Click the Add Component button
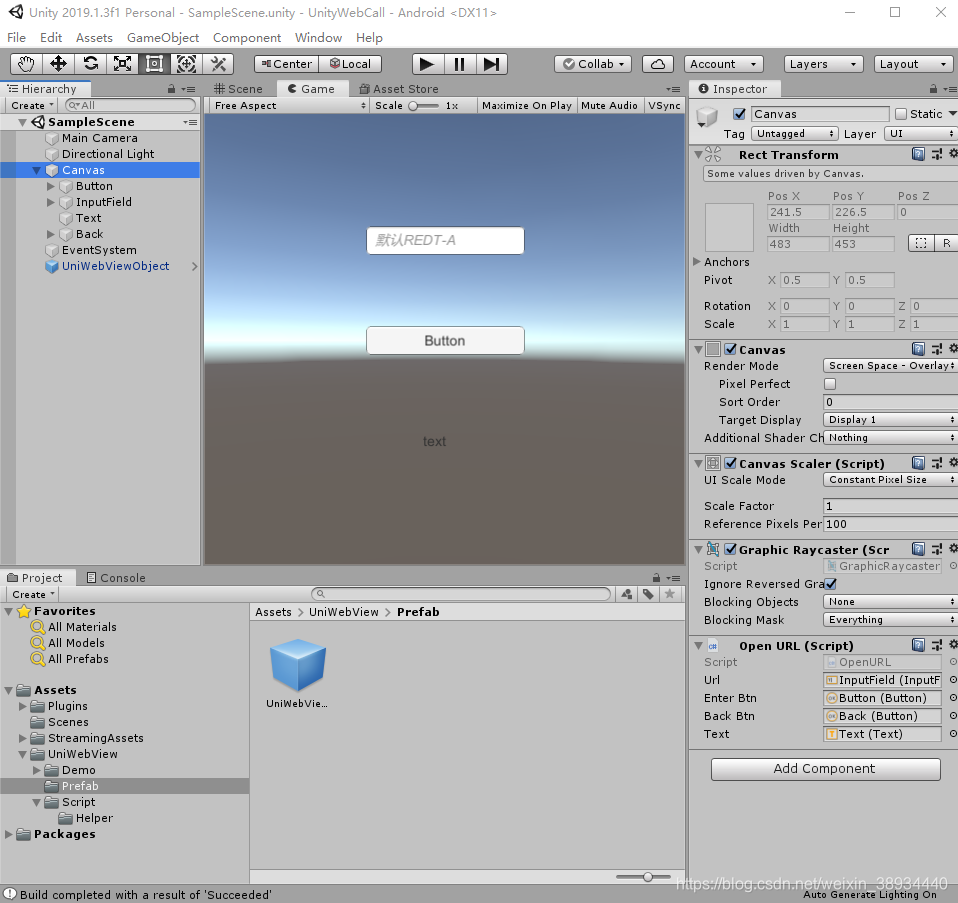This screenshot has height=903, width=958. [825, 769]
